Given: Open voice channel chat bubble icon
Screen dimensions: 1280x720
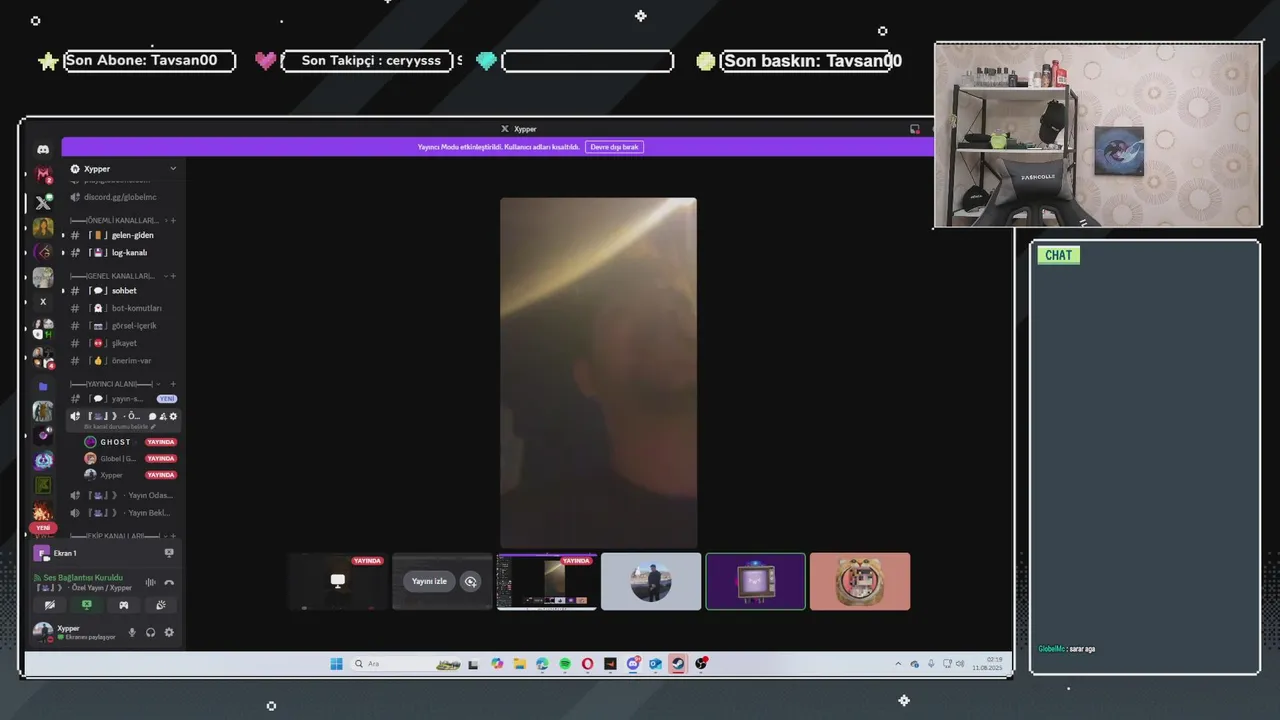Looking at the screenshot, I should click(x=153, y=416).
